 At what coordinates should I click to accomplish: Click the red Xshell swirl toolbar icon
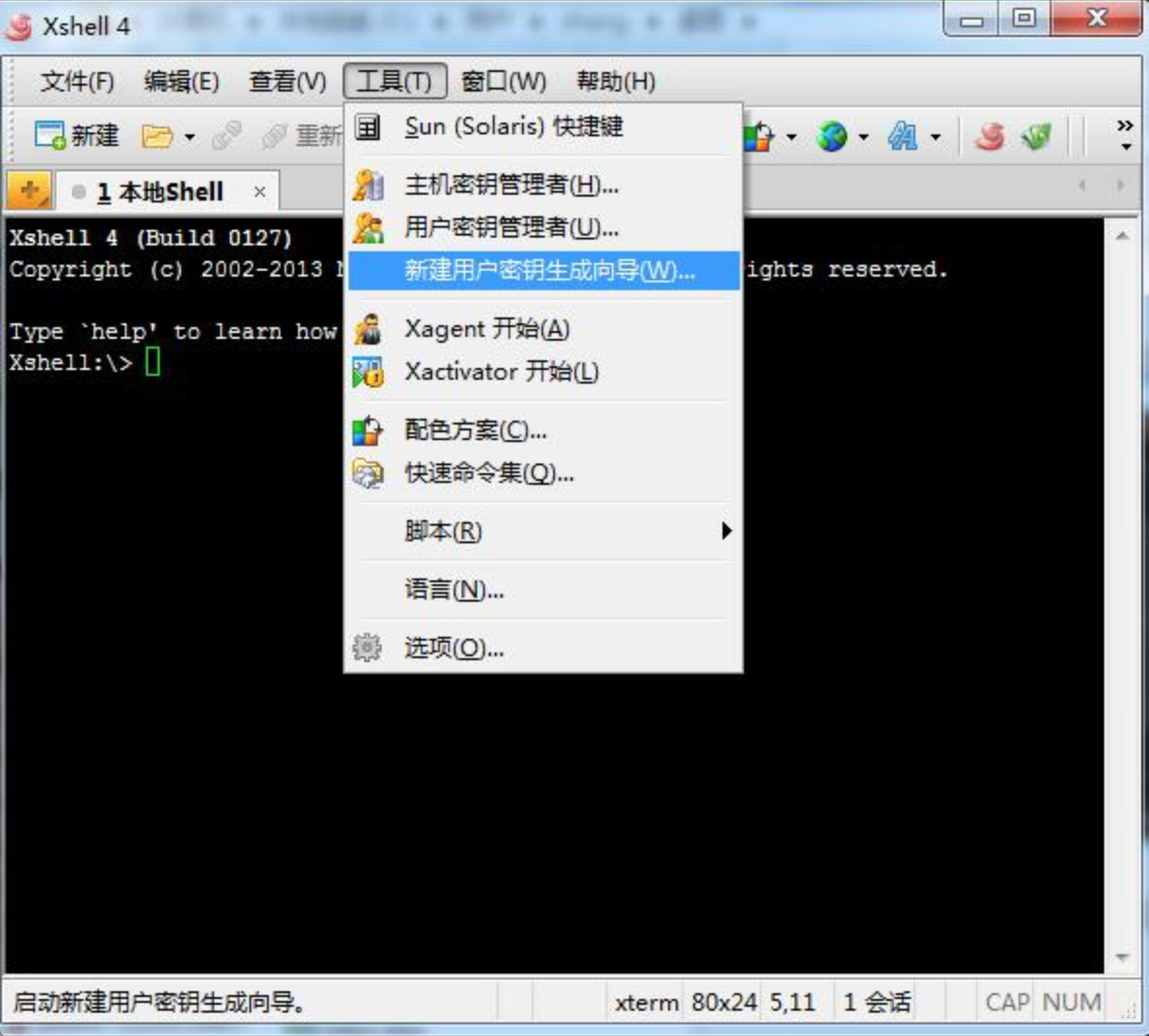tap(990, 136)
